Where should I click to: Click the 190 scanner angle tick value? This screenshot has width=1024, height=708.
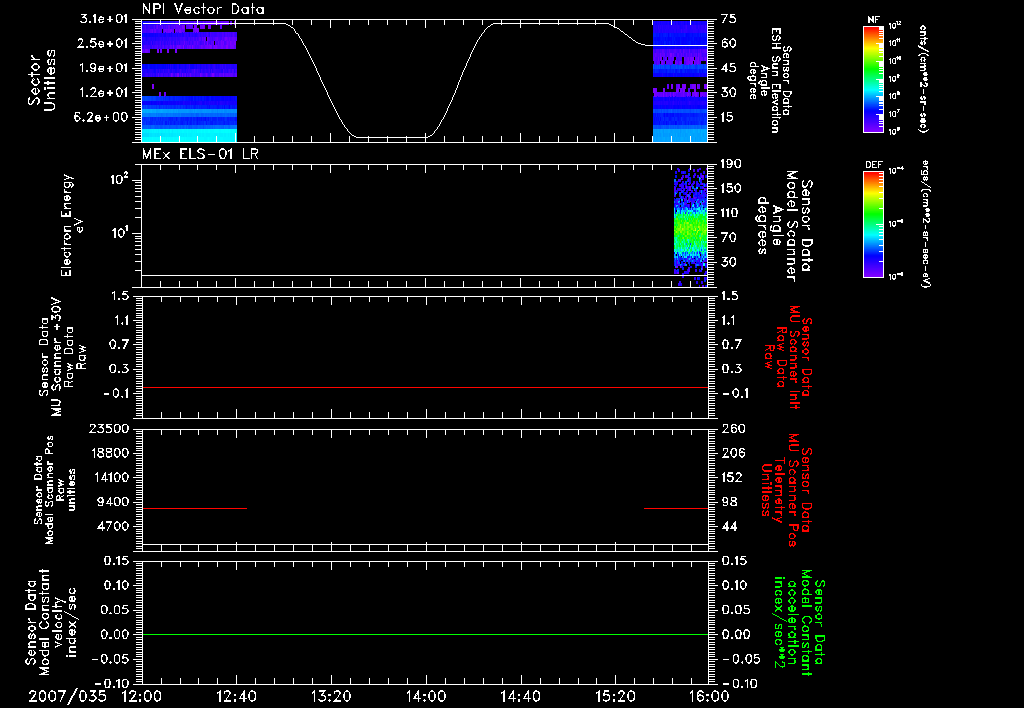point(731,164)
